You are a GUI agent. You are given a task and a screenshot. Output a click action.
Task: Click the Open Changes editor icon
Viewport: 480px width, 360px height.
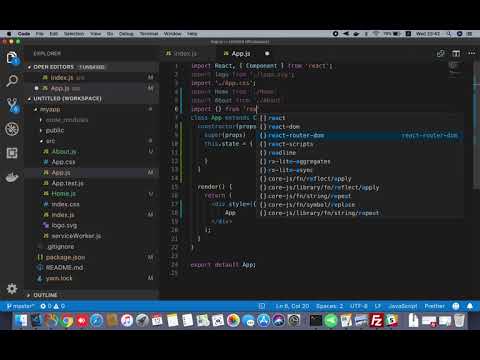point(441,53)
